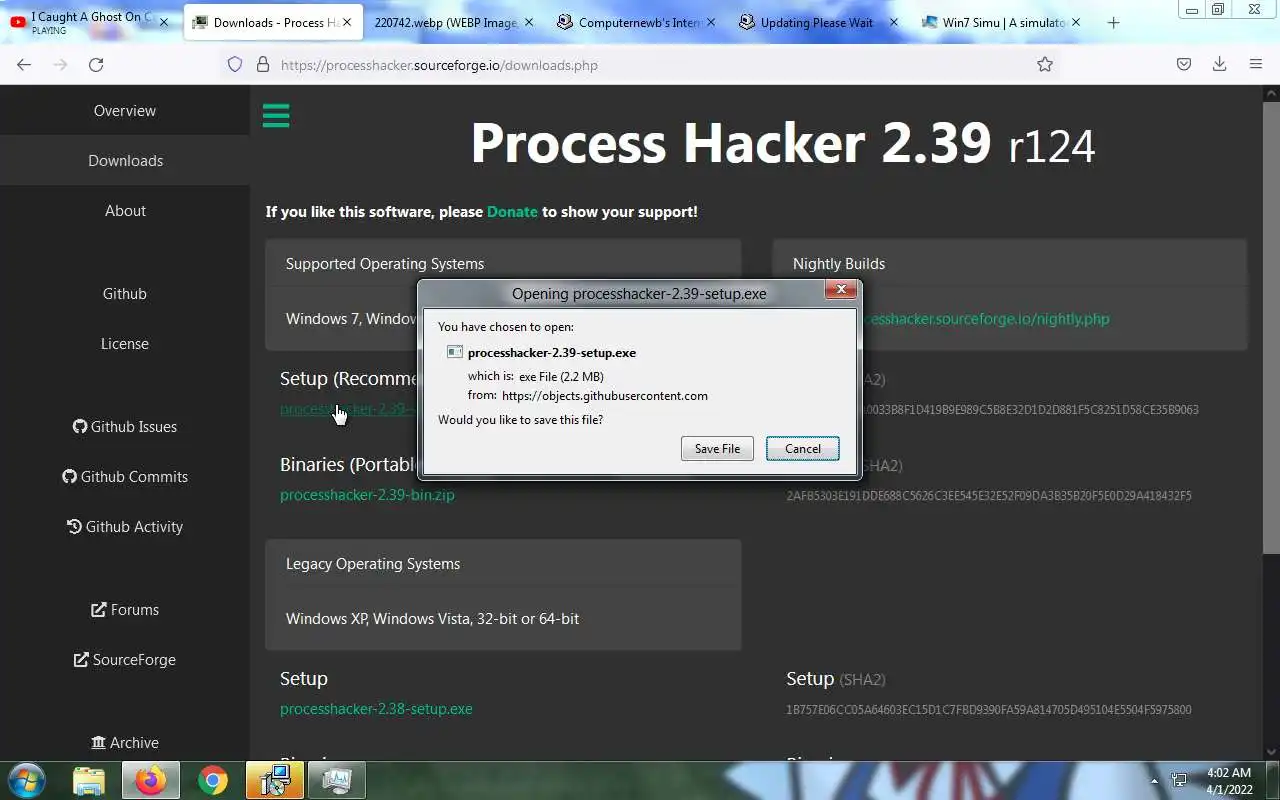
Task: Open Github Activity in the sidebar
Action: [x=125, y=527]
